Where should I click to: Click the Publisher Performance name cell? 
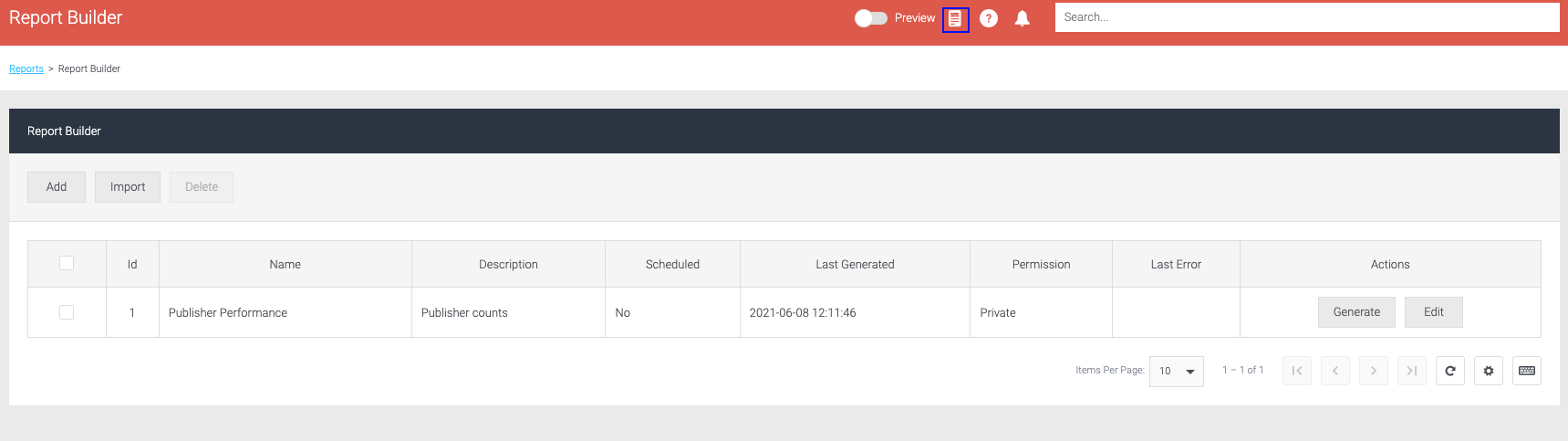(x=286, y=312)
